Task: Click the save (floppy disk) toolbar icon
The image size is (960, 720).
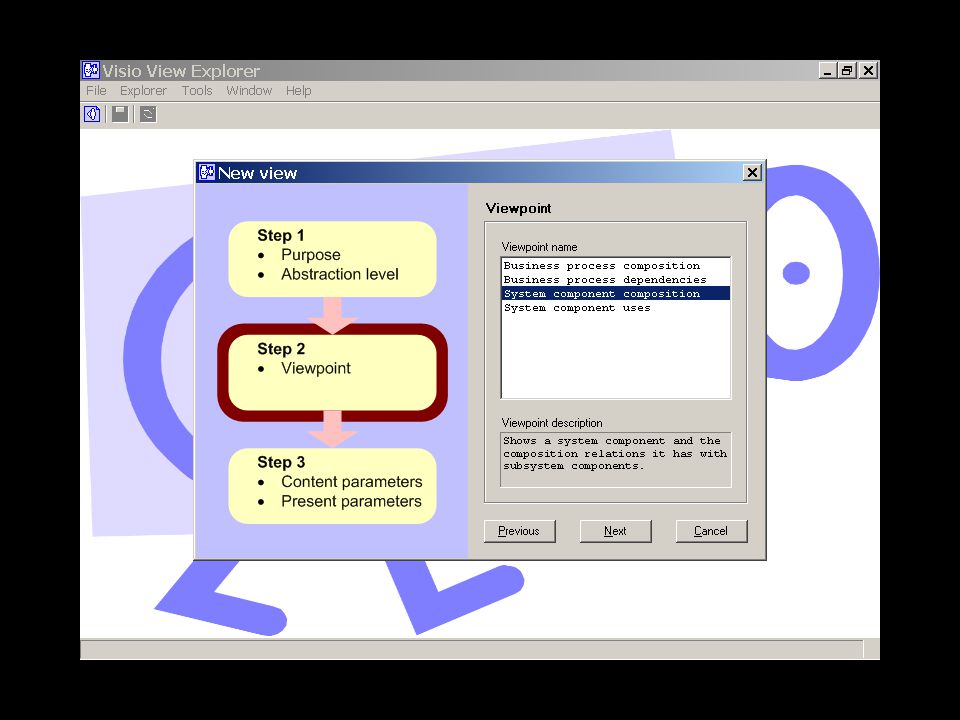Action: coord(120,114)
